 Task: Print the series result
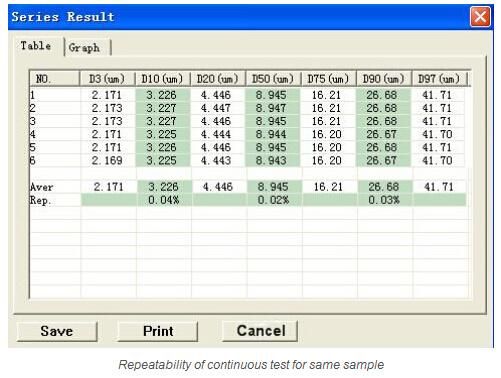coord(158,331)
